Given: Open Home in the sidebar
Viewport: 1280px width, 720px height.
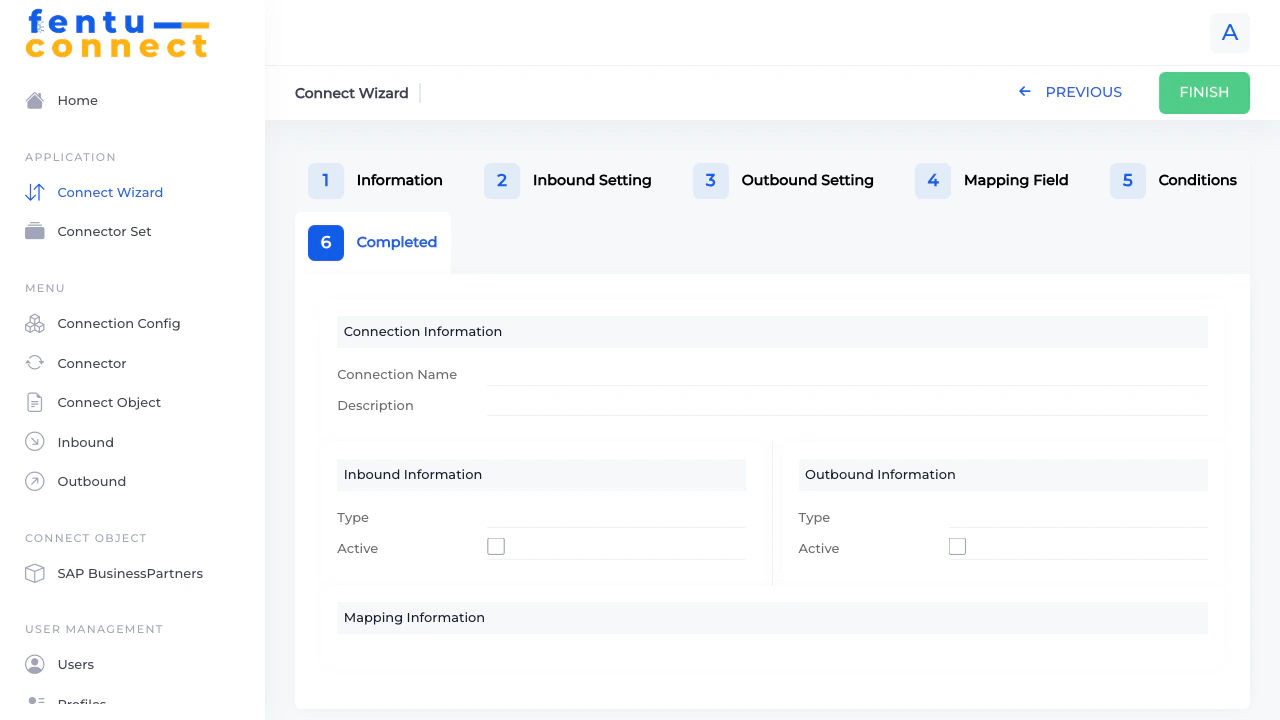Looking at the screenshot, I should click(x=77, y=100).
